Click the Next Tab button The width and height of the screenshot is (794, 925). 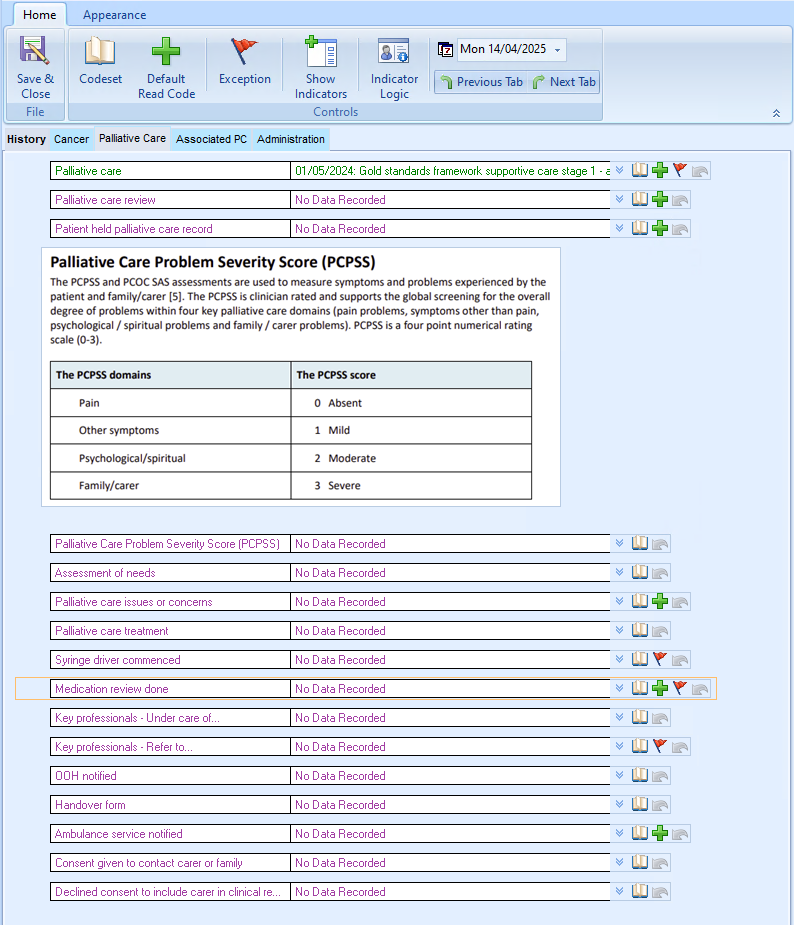click(563, 82)
